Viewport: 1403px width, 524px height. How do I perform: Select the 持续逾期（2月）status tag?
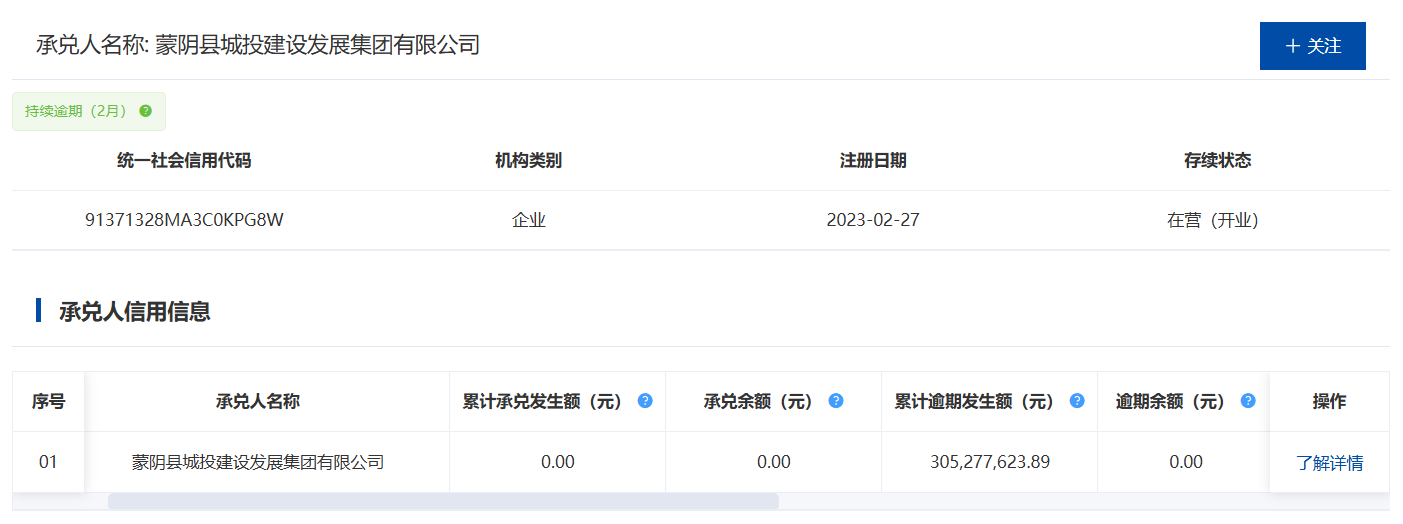pyautogui.click(x=76, y=111)
